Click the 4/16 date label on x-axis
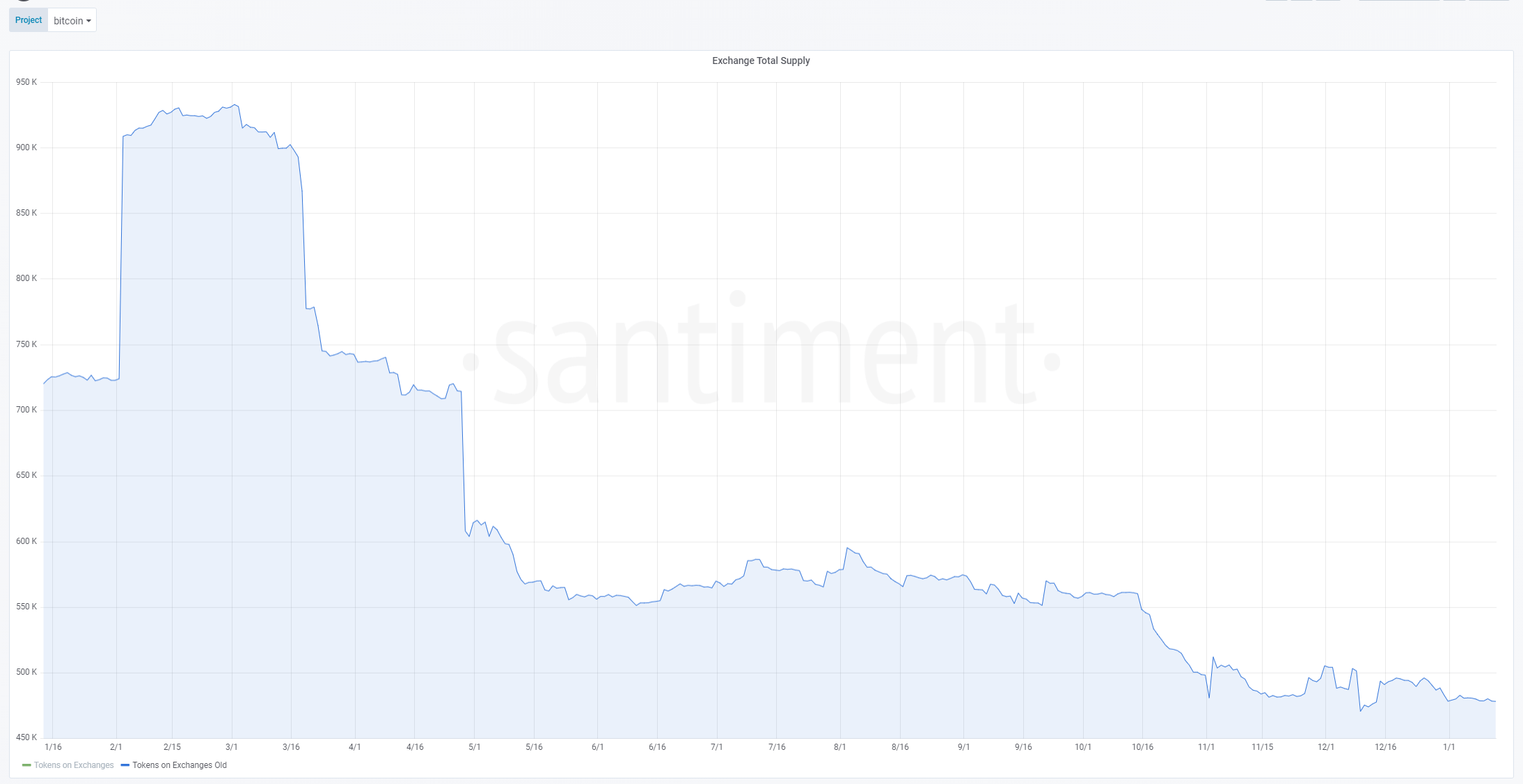 pyautogui.click(x=415, y=747)
